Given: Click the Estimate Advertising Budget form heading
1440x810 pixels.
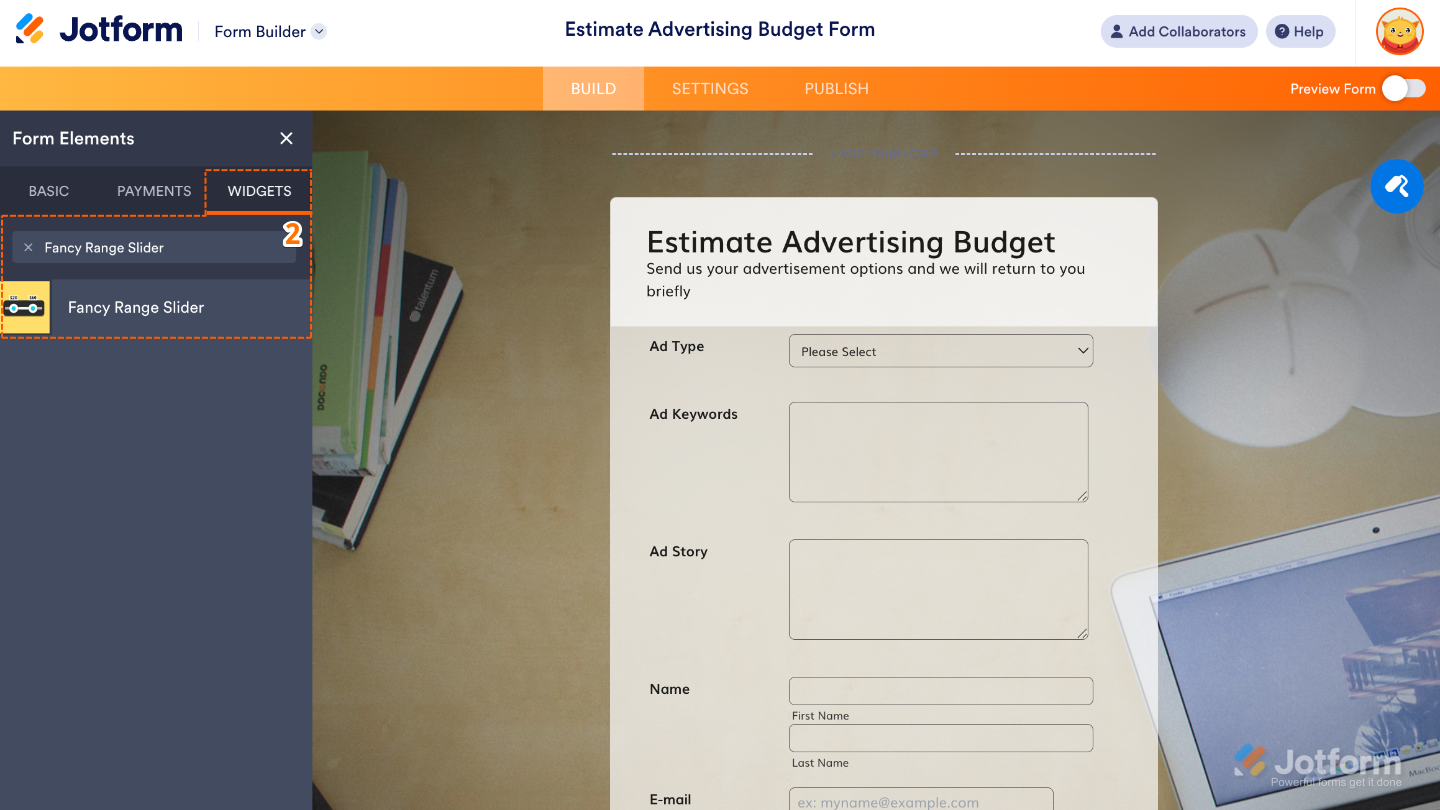Looking at the screenshot, I should click(x=851, y=242).
